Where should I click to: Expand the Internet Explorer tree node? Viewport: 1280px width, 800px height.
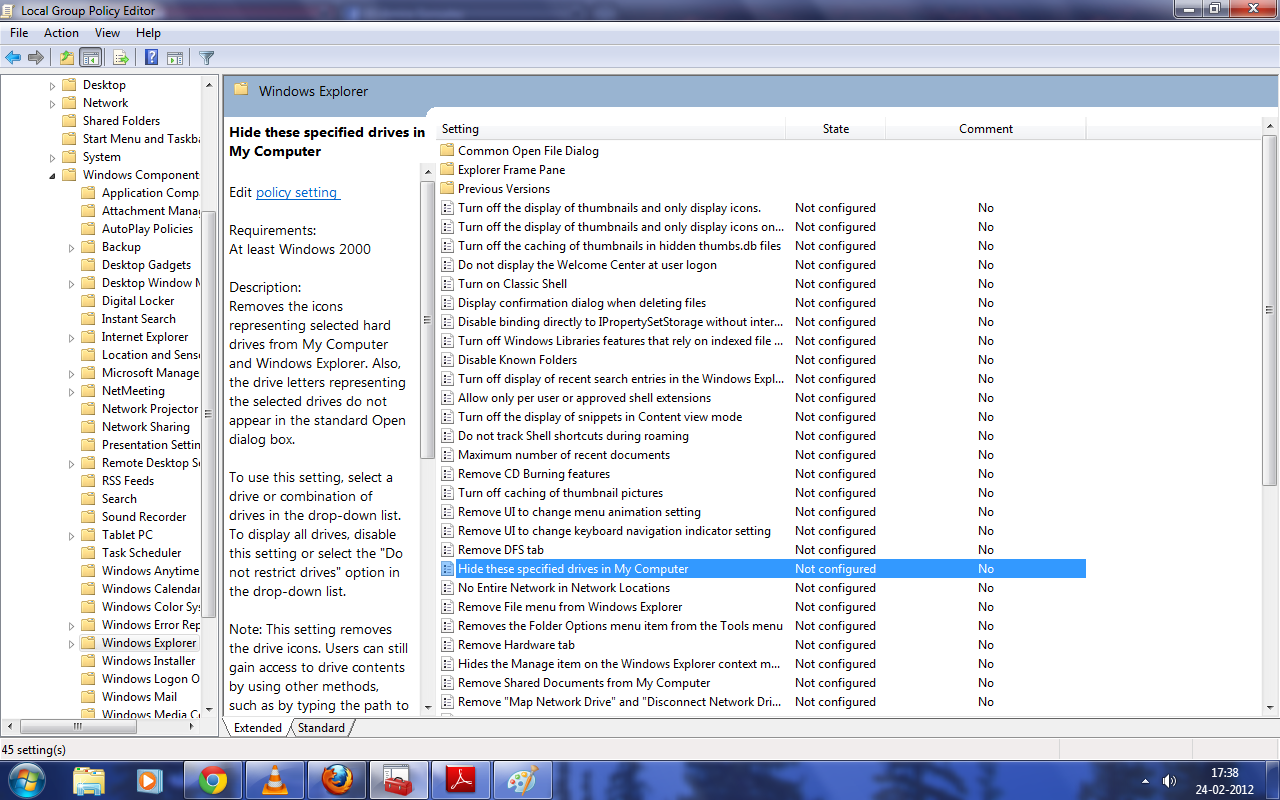[x=72, y=337]
